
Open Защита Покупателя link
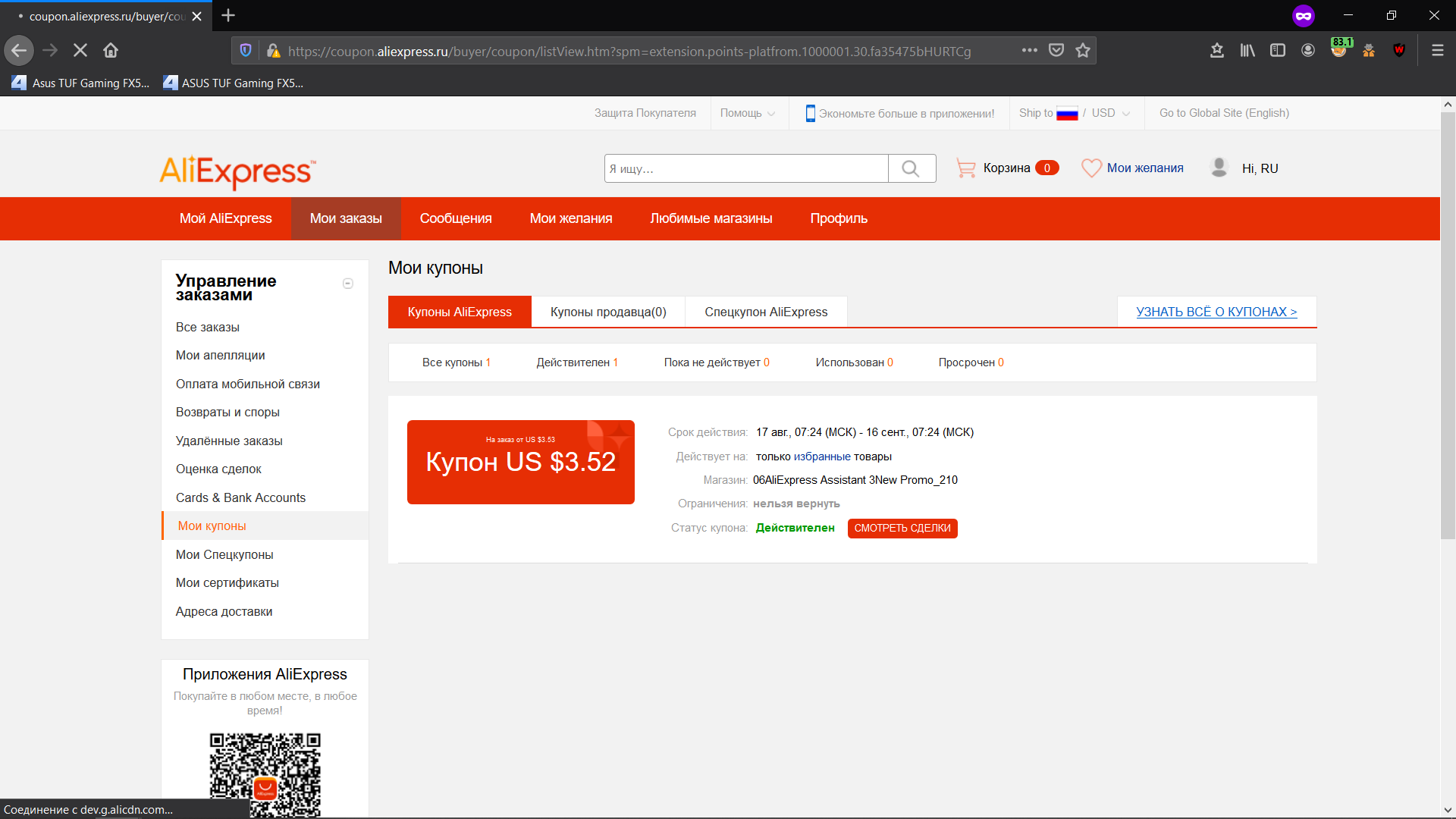[x=645, y=113]
